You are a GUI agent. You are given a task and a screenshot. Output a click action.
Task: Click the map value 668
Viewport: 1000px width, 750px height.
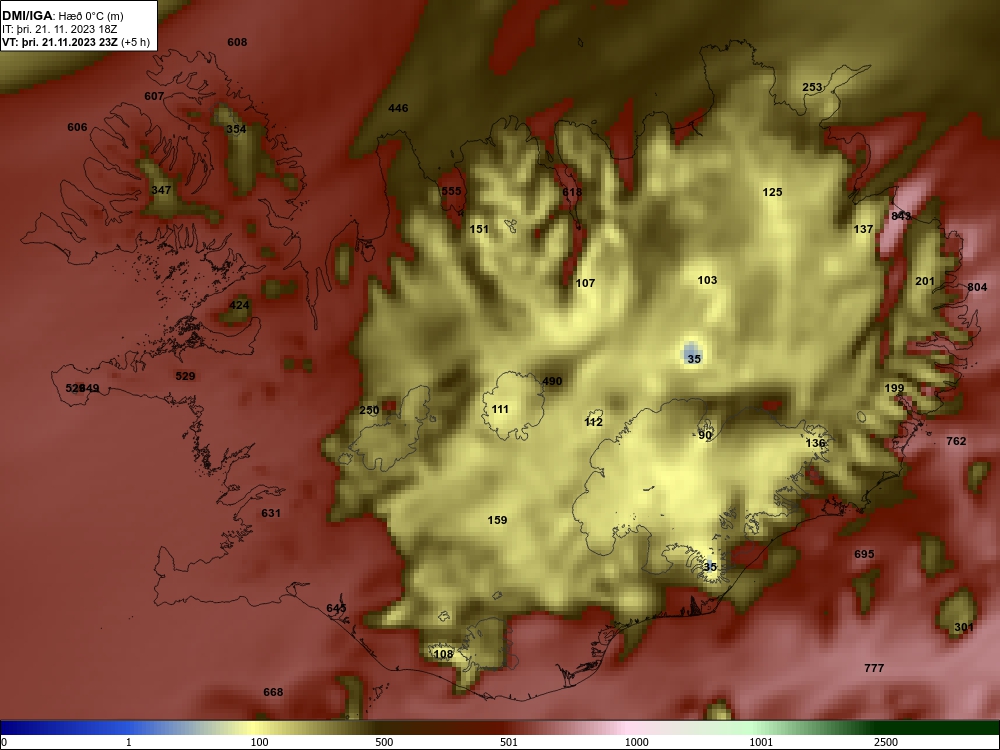coord(273,693)
